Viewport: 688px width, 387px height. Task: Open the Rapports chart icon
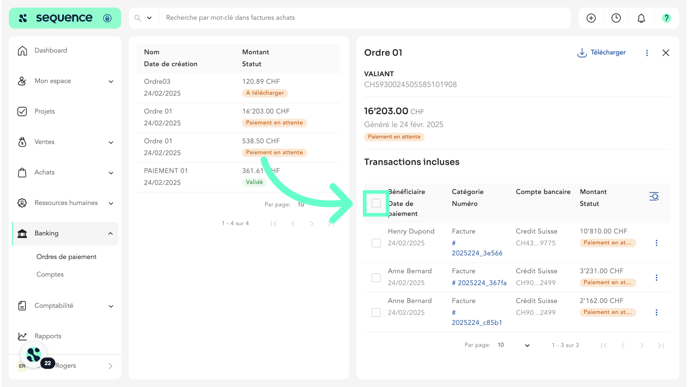(x=22, y=336)
